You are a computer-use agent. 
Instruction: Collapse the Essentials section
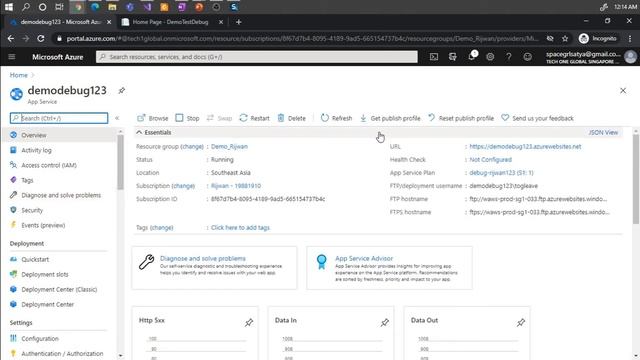click(x=154, y=132)
